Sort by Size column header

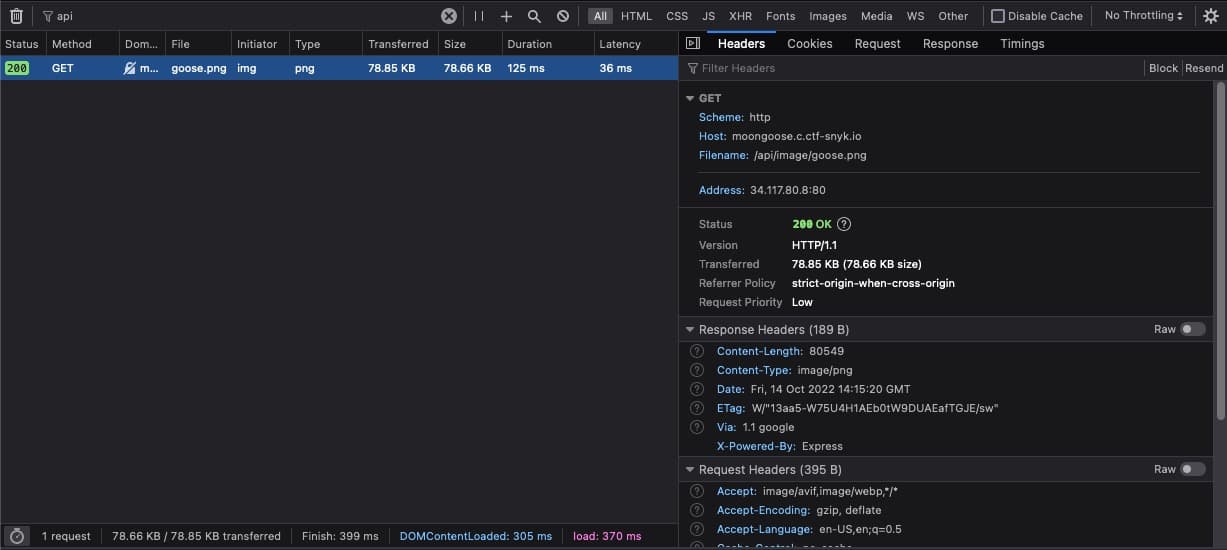click(470, 44)
